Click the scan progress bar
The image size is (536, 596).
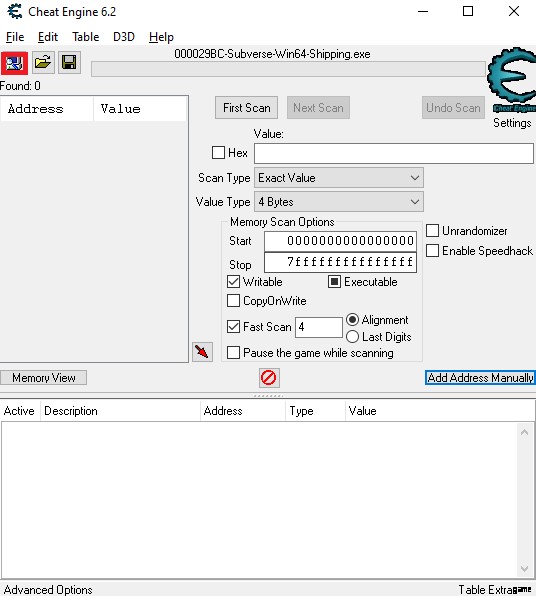click(x=289, y=69)
